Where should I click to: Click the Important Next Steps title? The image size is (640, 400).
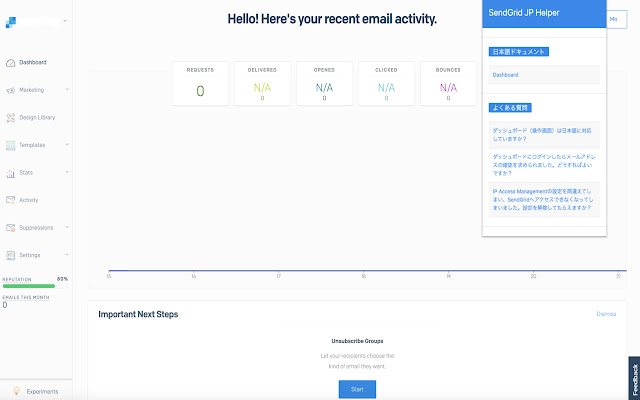pos(138,314)
